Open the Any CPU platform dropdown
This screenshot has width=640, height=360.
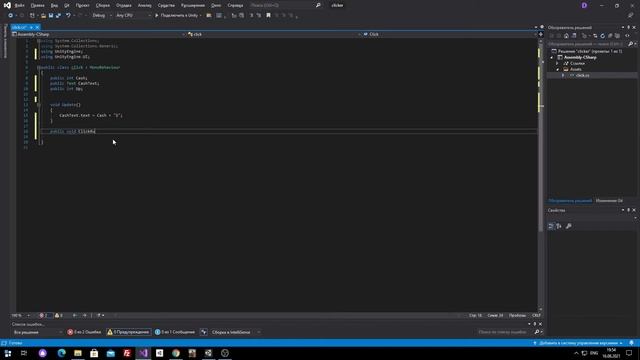click(x=133, y=16)
